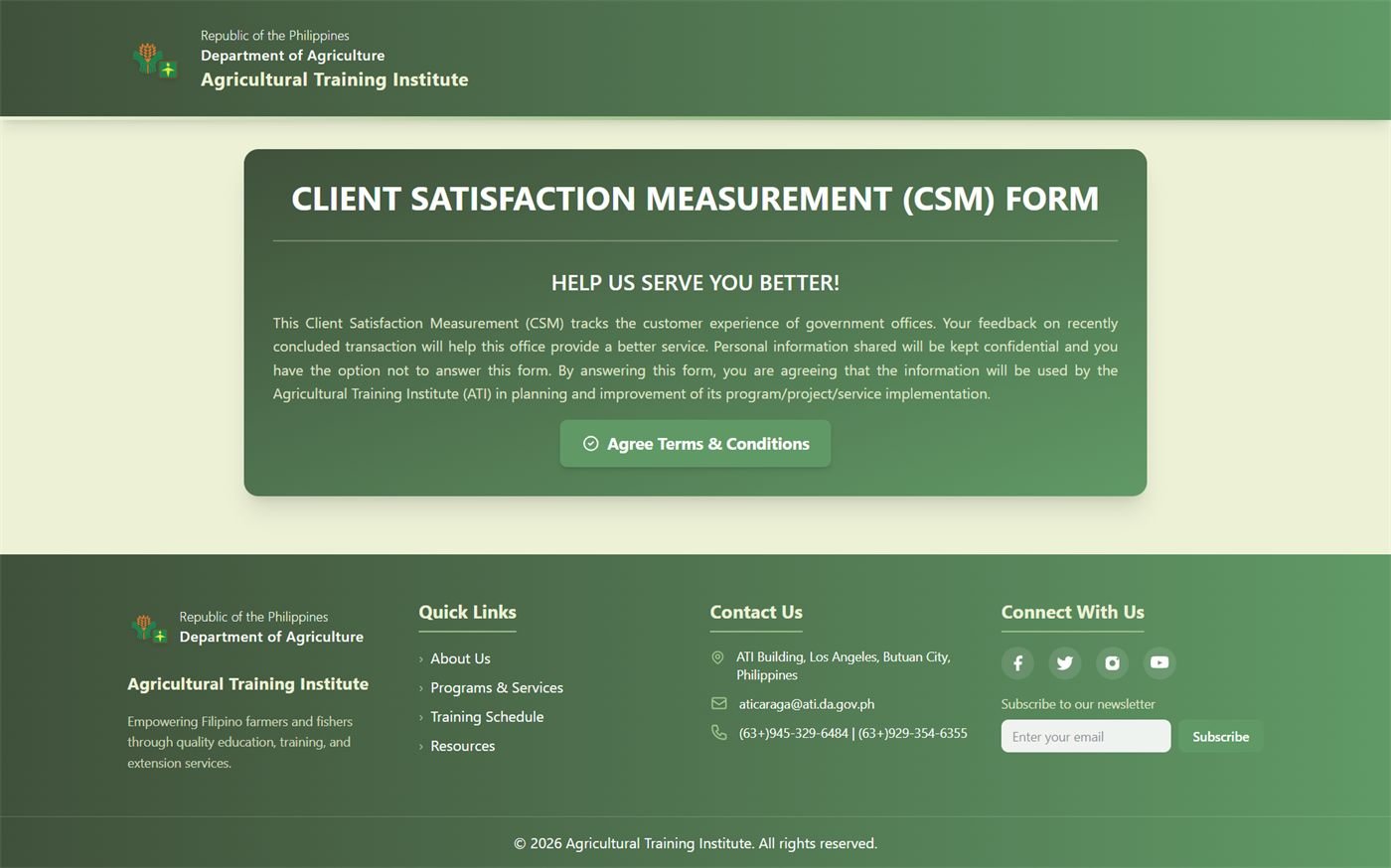1391x868 pixels.
Task: Click the footer Department of Agriculture logo
Action: point(149,629)
